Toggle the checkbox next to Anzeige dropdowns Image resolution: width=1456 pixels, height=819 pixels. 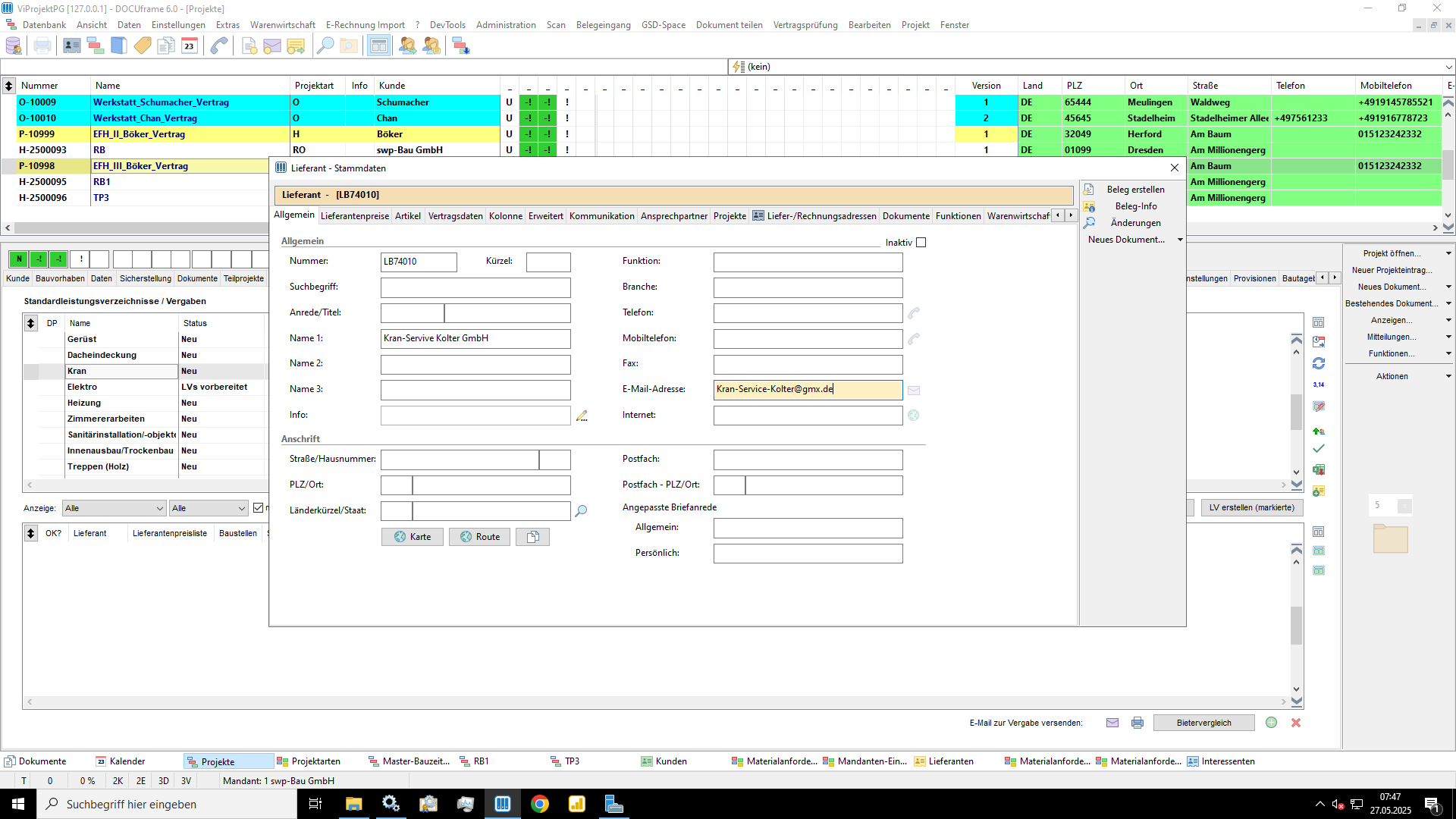pos(259,508)
